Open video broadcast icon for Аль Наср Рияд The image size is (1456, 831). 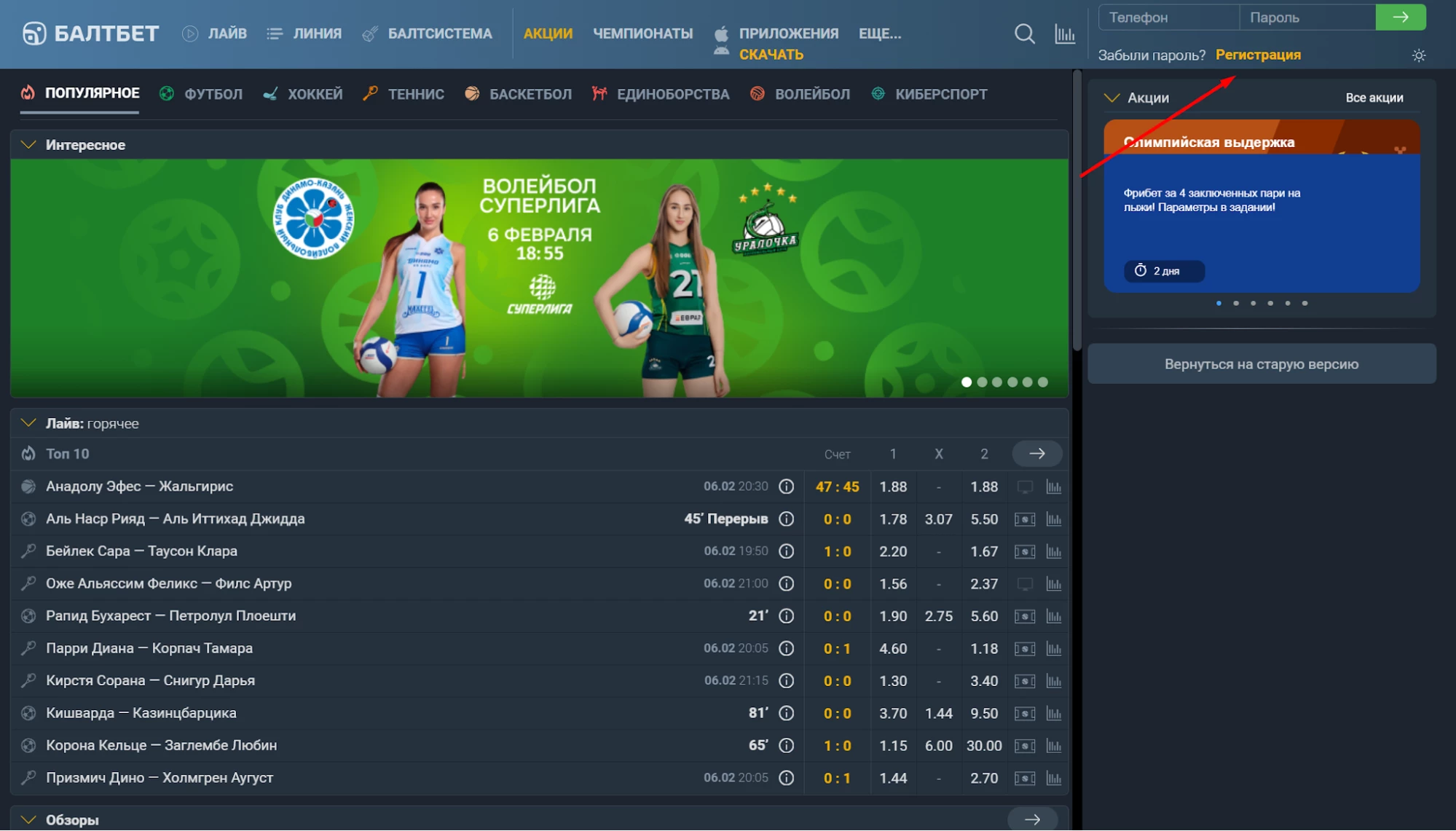(1024, 519)
